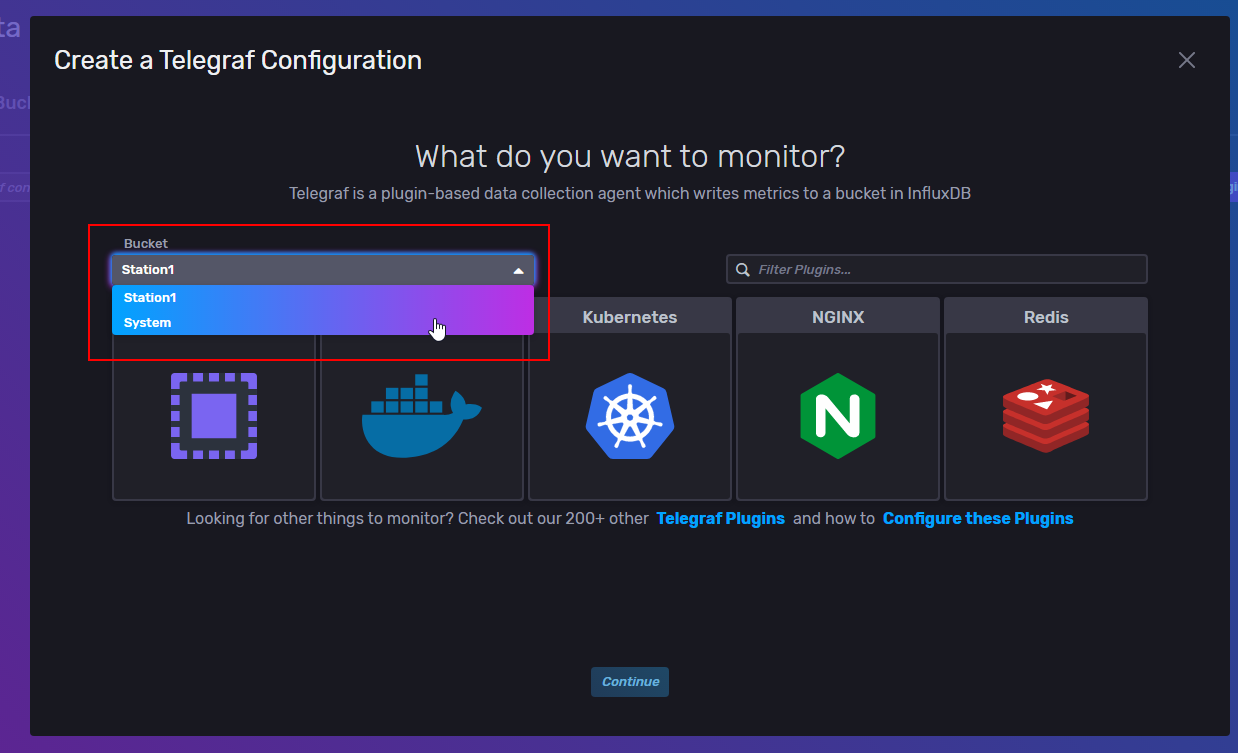
Task: Click the Kubernetes card header
Action: pyautogui.click(x=630, y=317)
